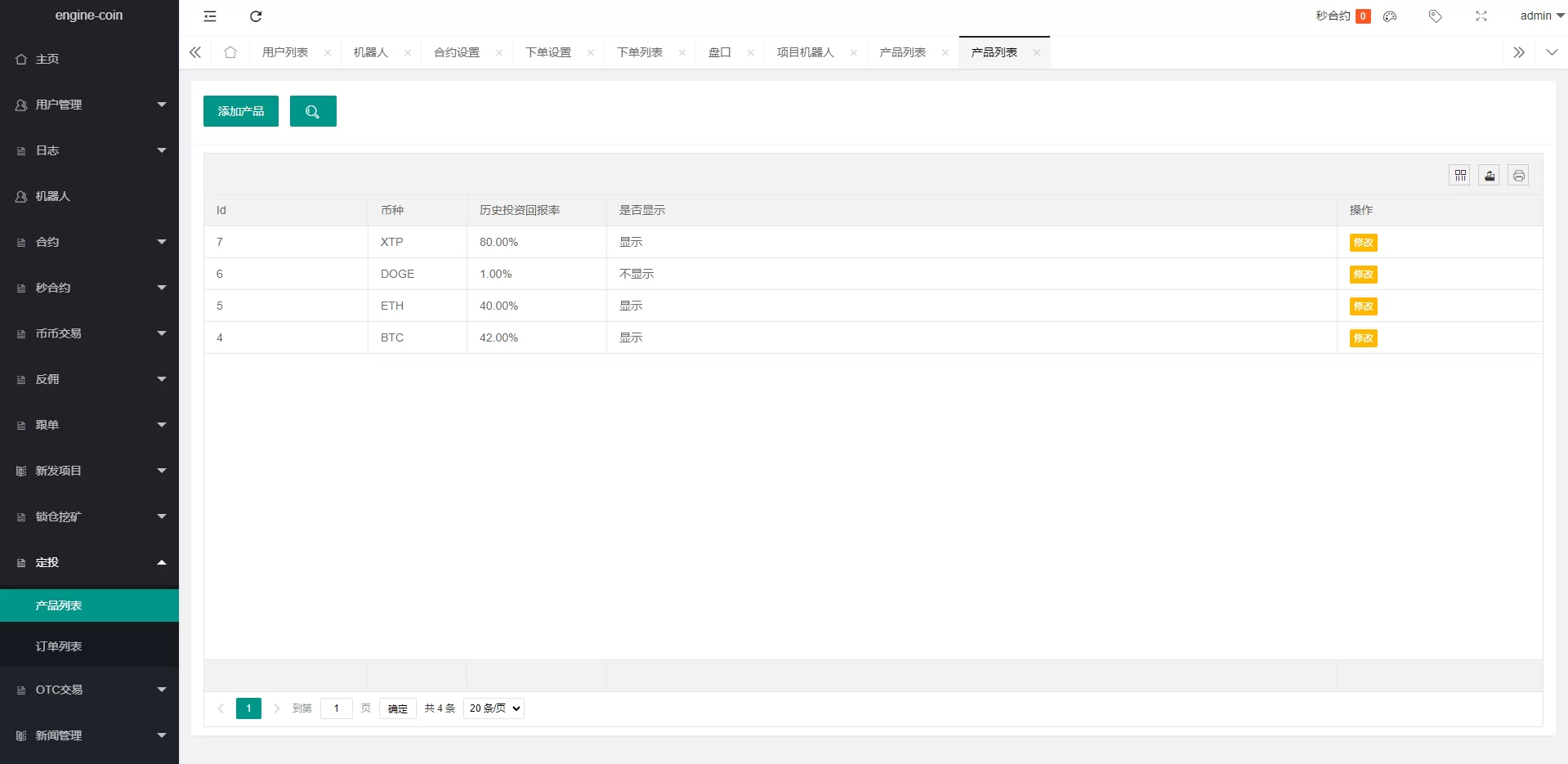Open the 20 条/页 page size dropdown
The height and width of the screenshot is (764, 1568).
(494, 708)
